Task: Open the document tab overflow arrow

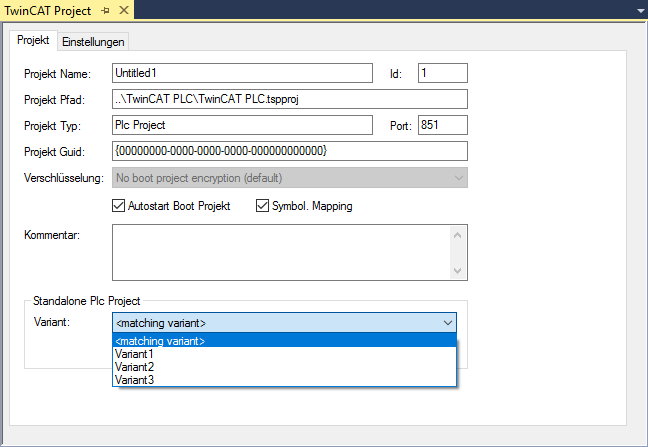Action: point(641,11)
